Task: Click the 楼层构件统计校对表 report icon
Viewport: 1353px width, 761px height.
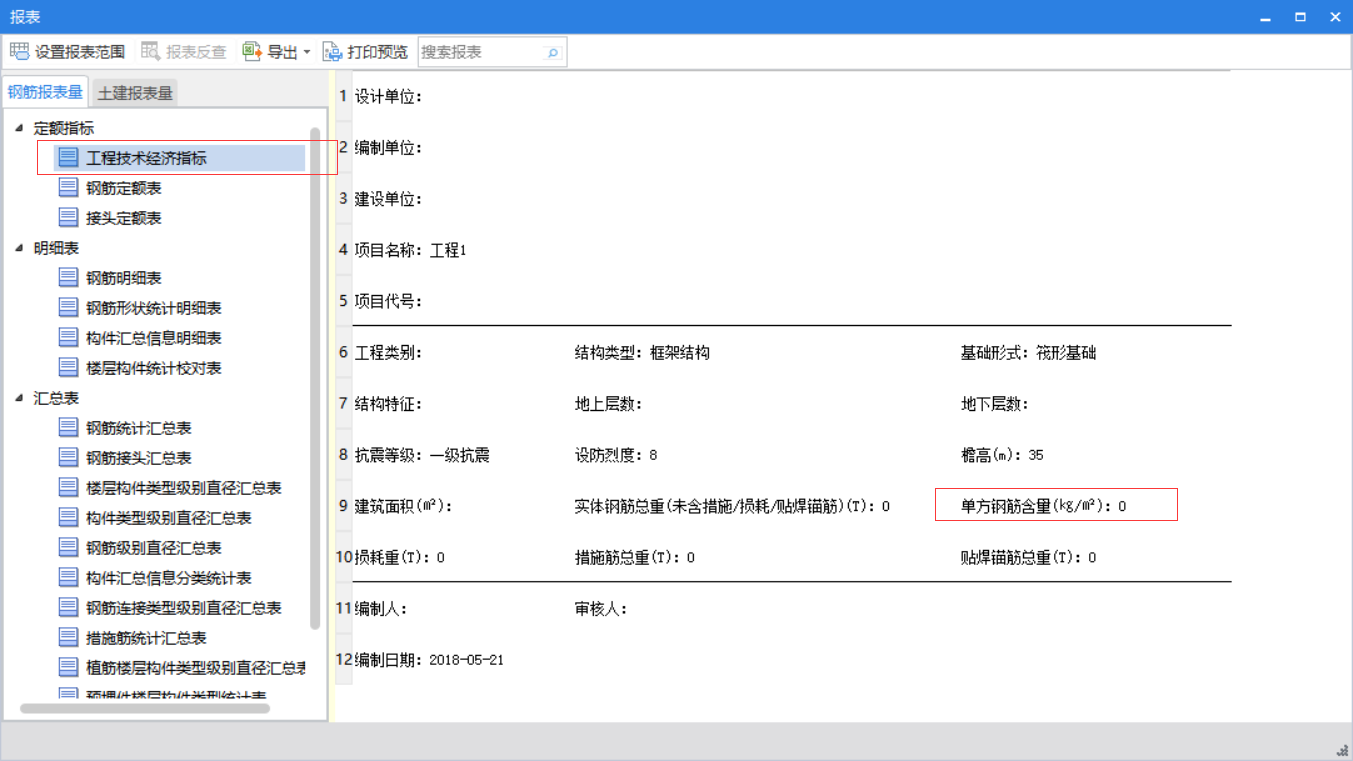Action: [x=68, y=368]
